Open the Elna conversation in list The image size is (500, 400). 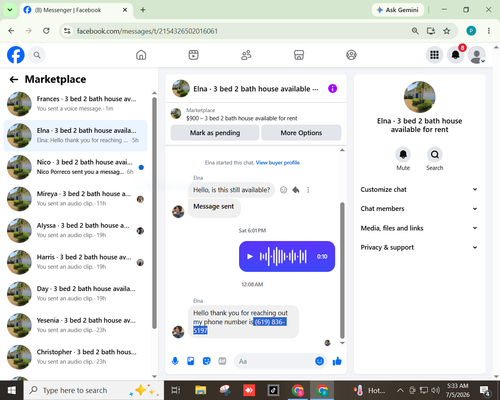pos(75,136)
